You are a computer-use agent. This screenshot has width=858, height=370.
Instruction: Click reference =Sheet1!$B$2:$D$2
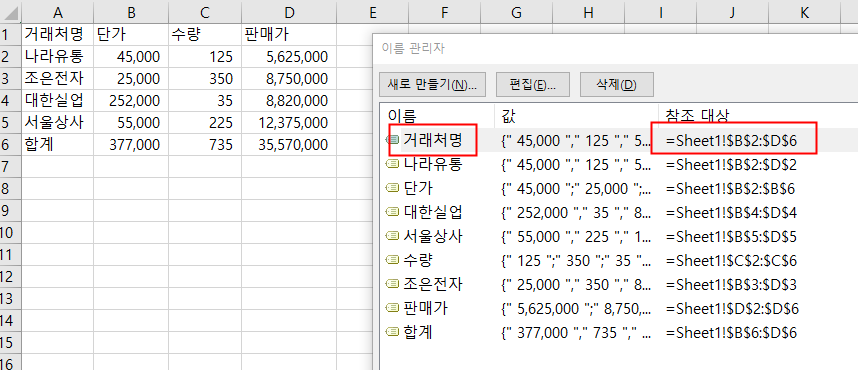pos(731,164)
